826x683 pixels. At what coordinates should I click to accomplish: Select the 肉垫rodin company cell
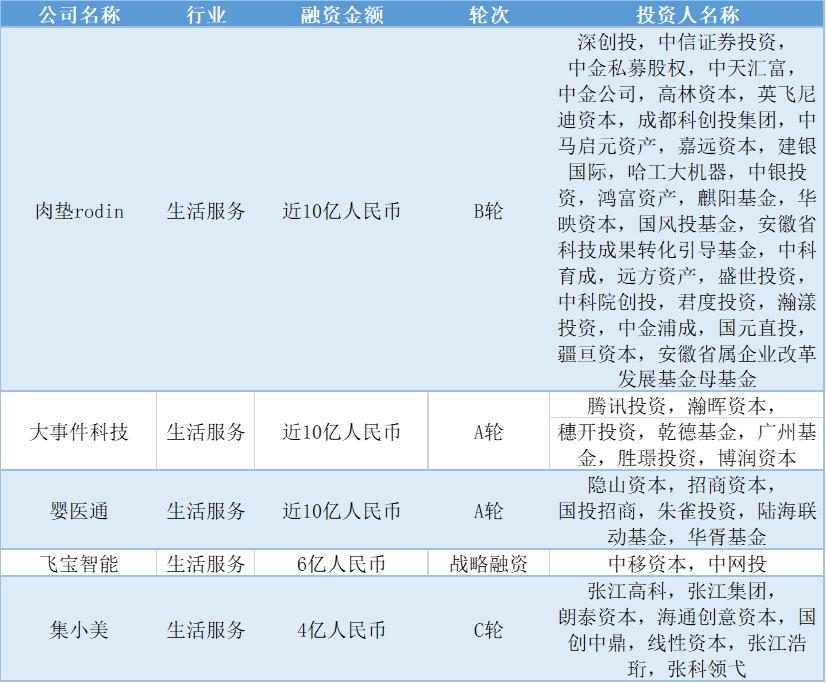[x=79, y=211]
